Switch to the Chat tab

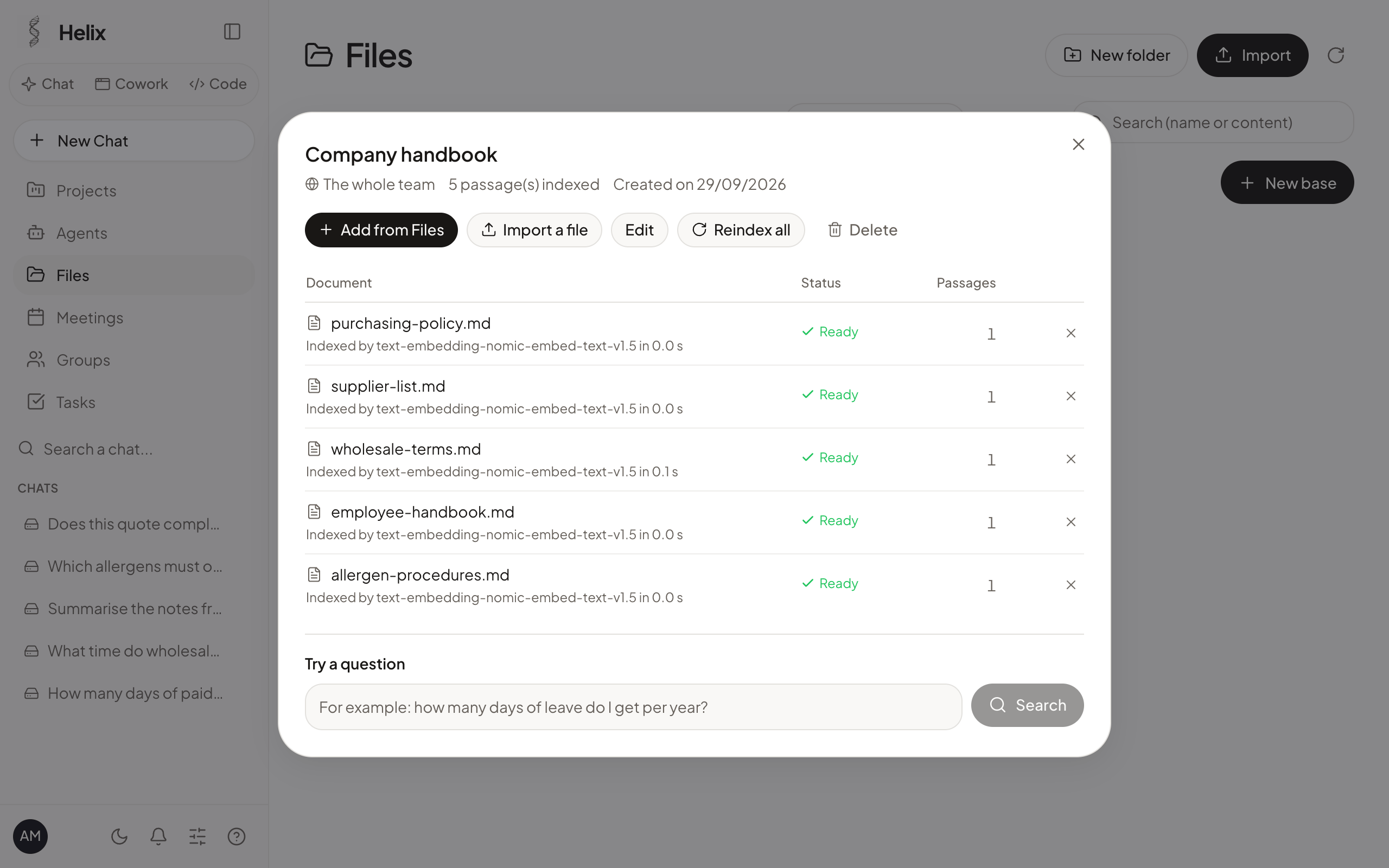48,84
